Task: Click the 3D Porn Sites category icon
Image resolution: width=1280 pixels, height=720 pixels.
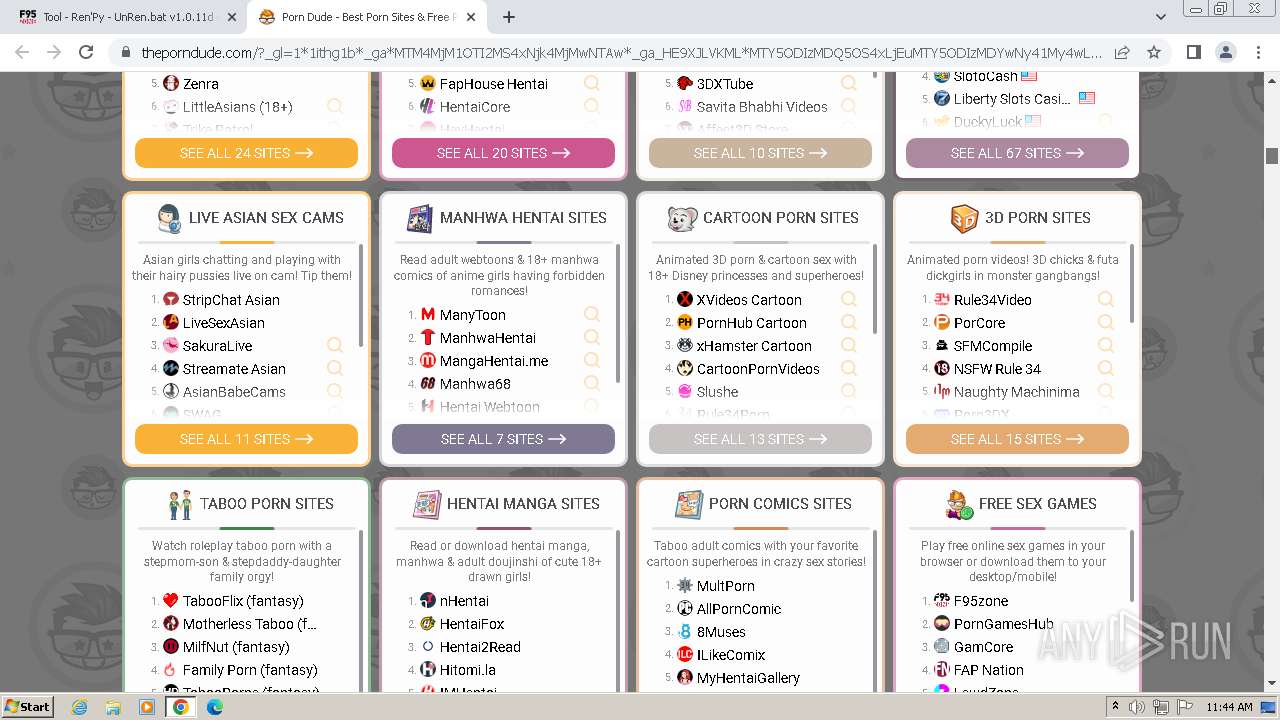Action: (x=964, y=218)
